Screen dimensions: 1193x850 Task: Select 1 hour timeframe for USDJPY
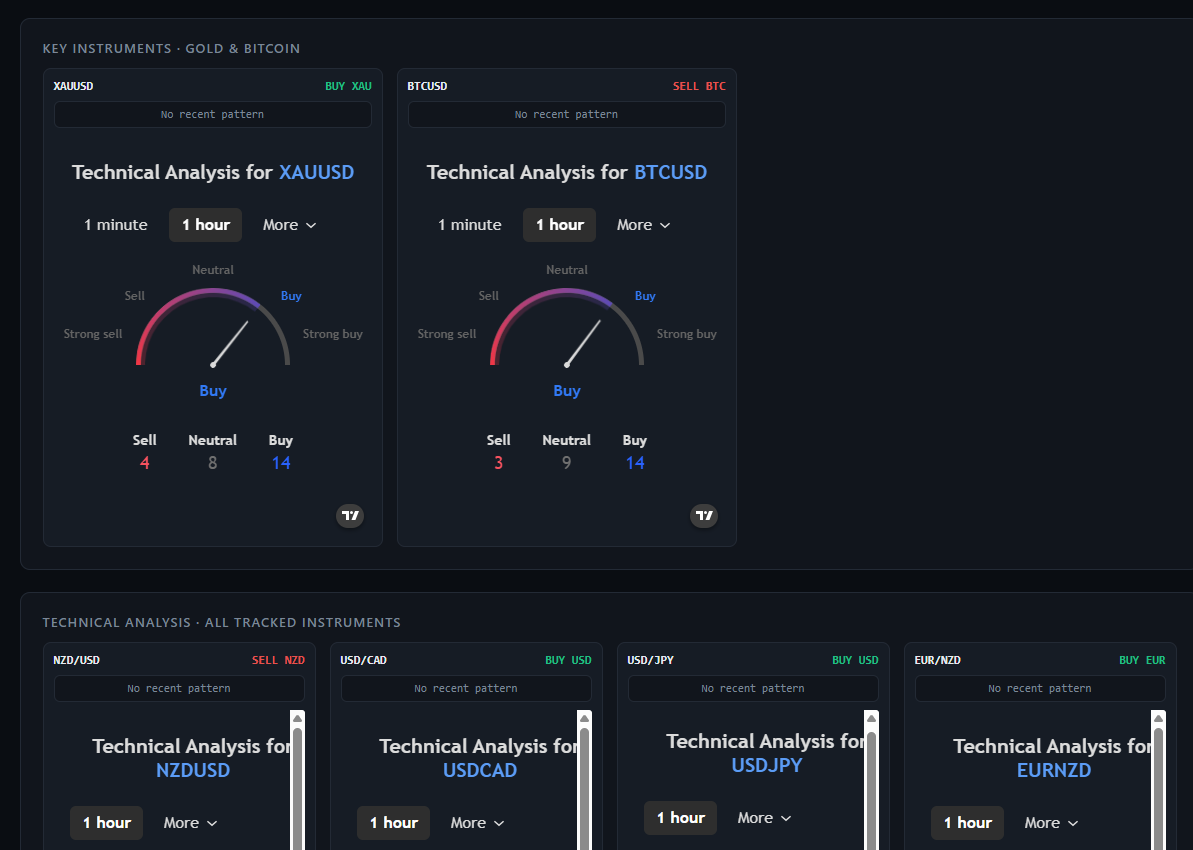point(680,818)
